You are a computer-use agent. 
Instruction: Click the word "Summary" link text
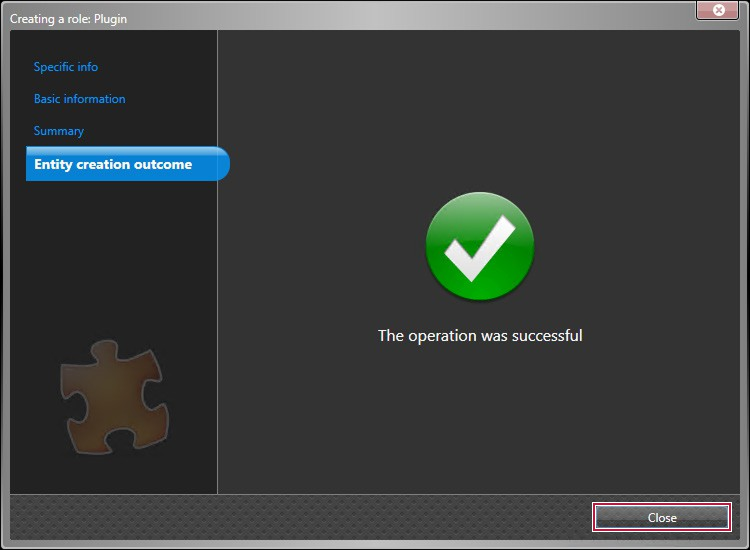coord(59,131)
